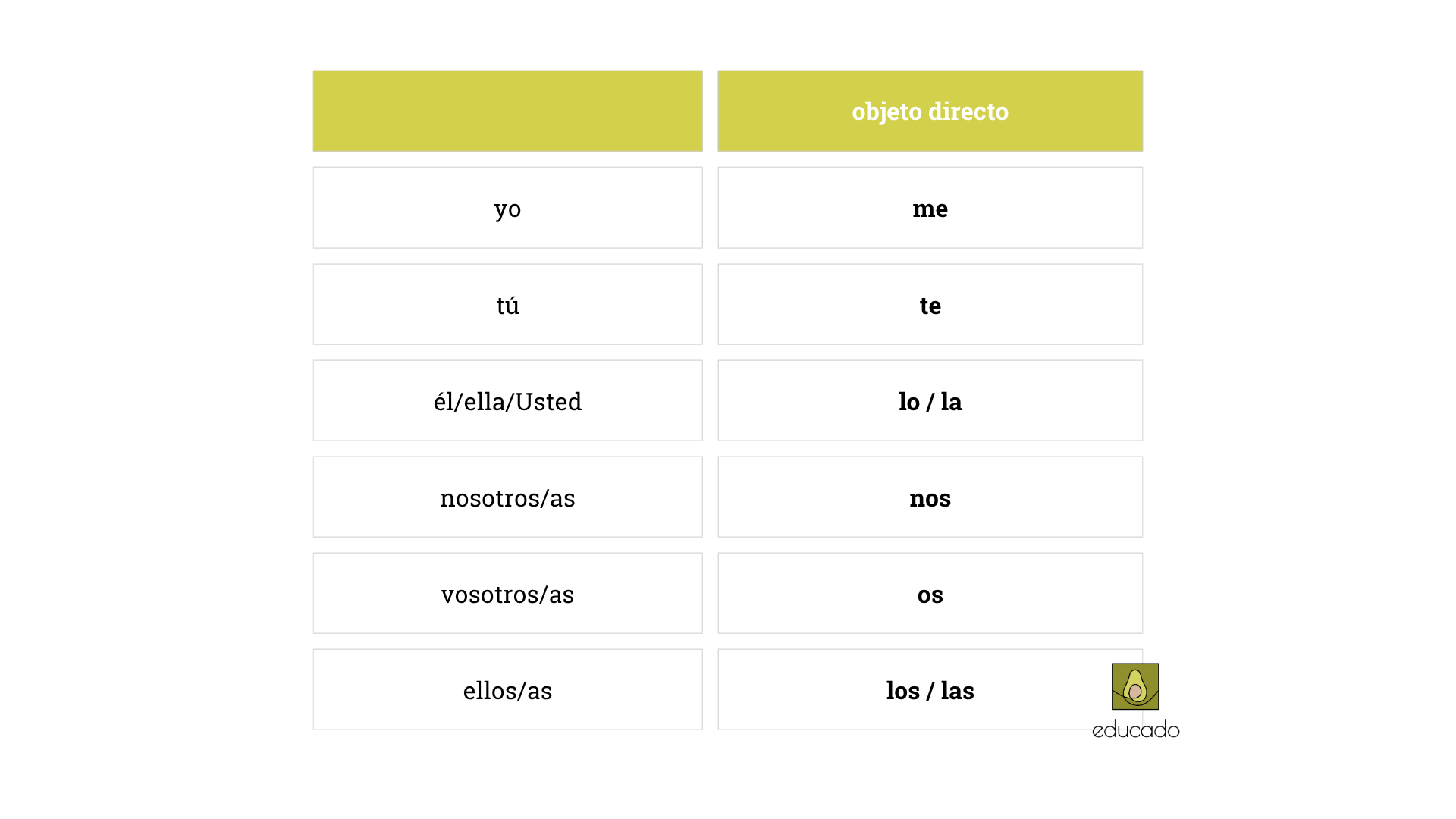This screenshot has height=819, width=1456.
Task: Click the word "él" in third row
Action: (x=442, y=401)
